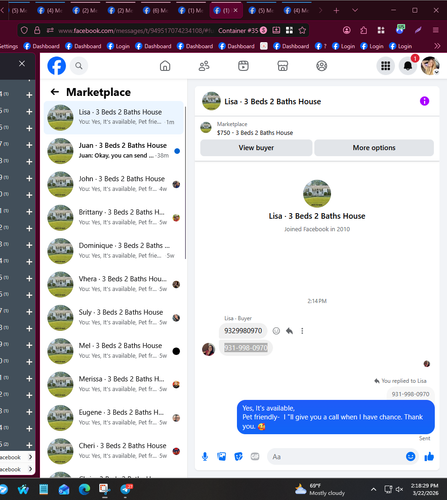The width and height of the screenshot is (447, 500).
Task: Open Merissa conversation in list
Action: pos(114,384)
